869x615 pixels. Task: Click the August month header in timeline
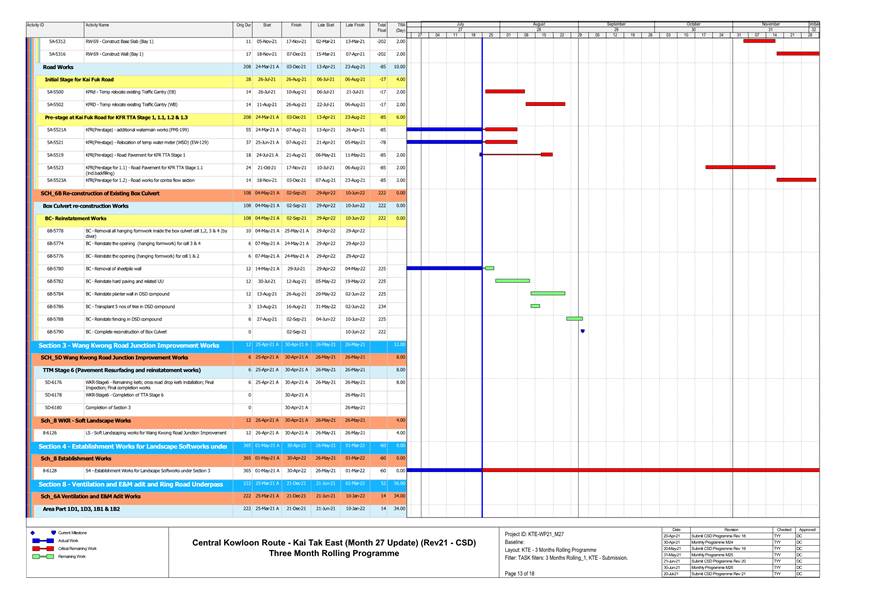[538, 22]
